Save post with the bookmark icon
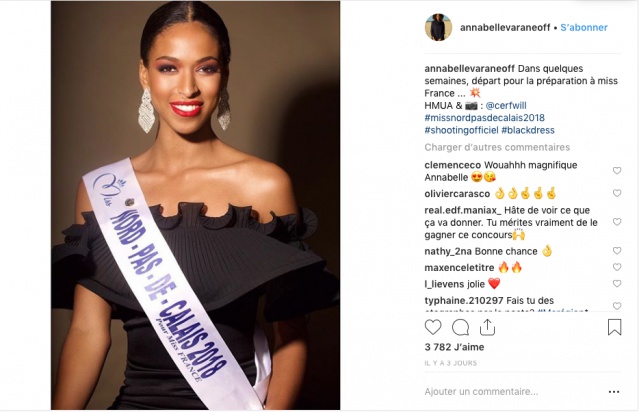The height and width of the screenshot is (412, 639). [x=615, y=327]
